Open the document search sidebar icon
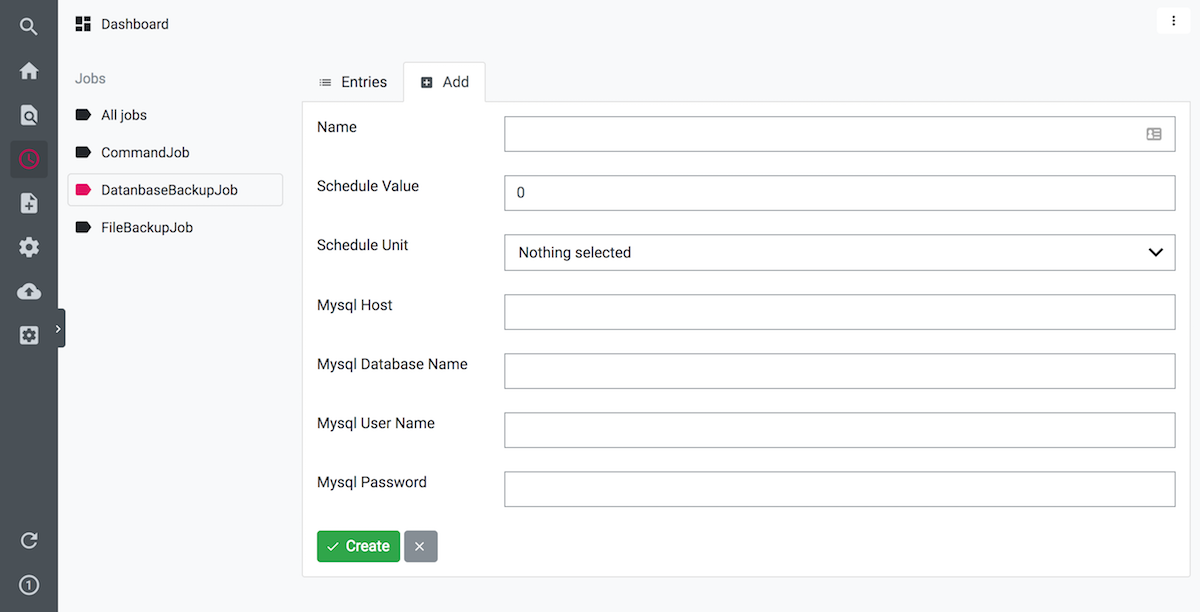 coord(29,115)
